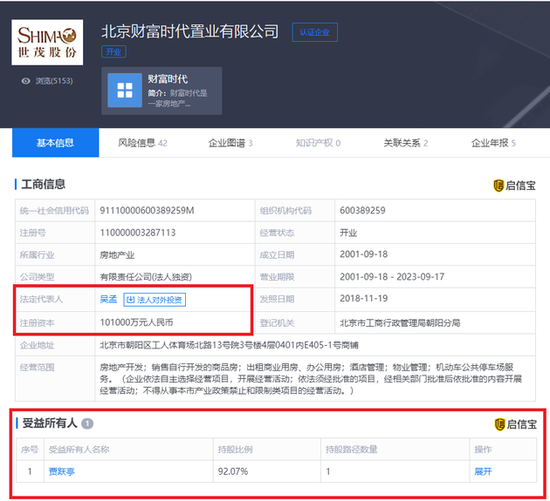This screenshot has height=501, width=550.
Task: Click the 开业 status tag under company name
Action: pos(114,52)
